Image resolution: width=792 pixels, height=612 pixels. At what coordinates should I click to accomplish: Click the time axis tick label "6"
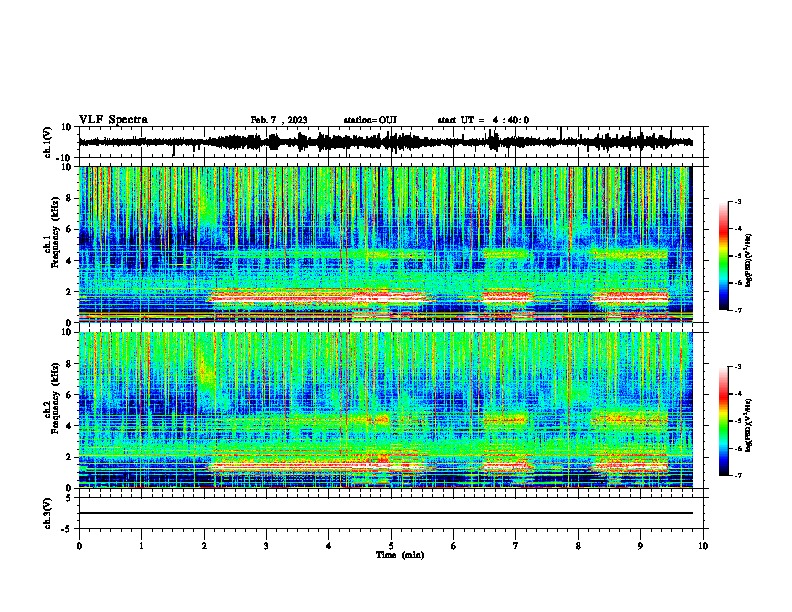454,546
